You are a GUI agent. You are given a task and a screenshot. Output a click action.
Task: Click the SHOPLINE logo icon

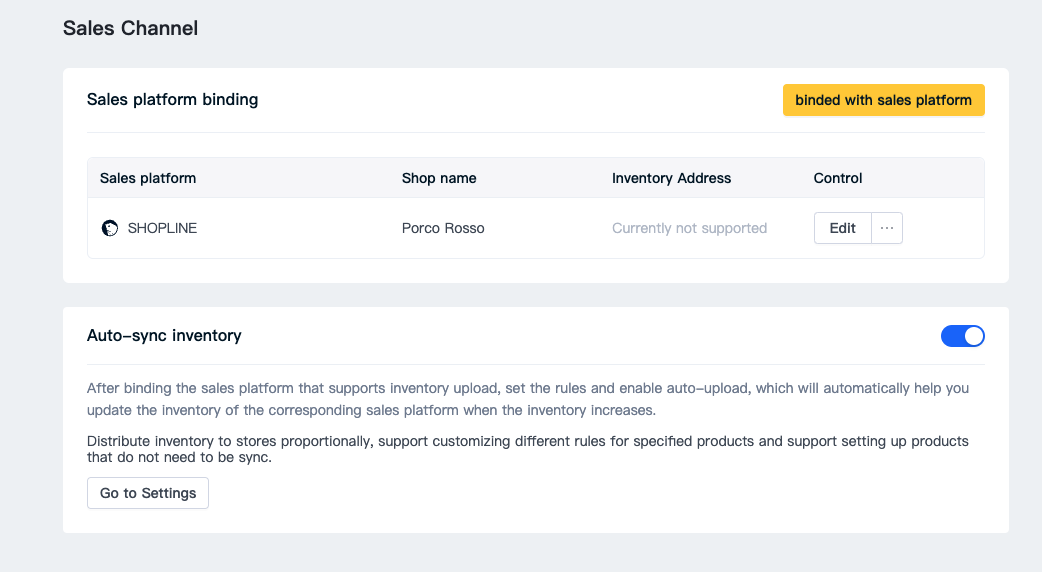click(x=110, y=228)
